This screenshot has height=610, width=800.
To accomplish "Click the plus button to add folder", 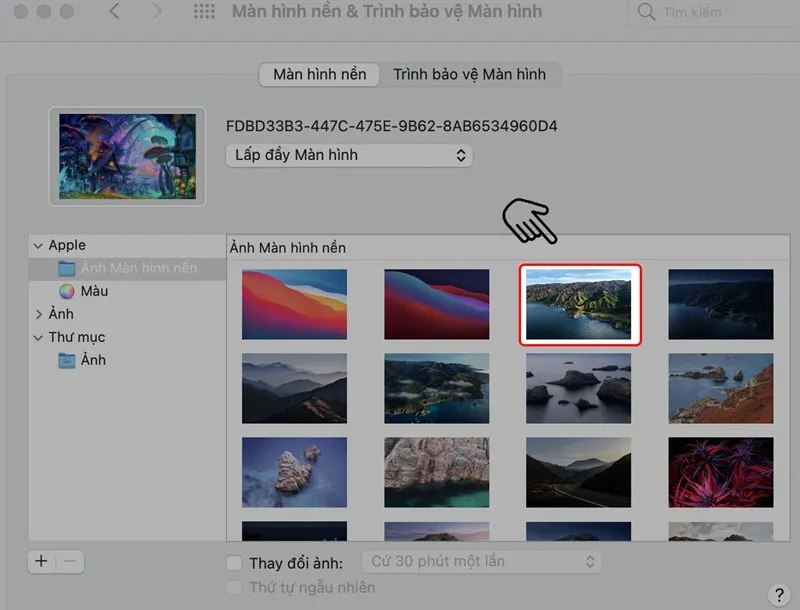I will coord(41,561).
